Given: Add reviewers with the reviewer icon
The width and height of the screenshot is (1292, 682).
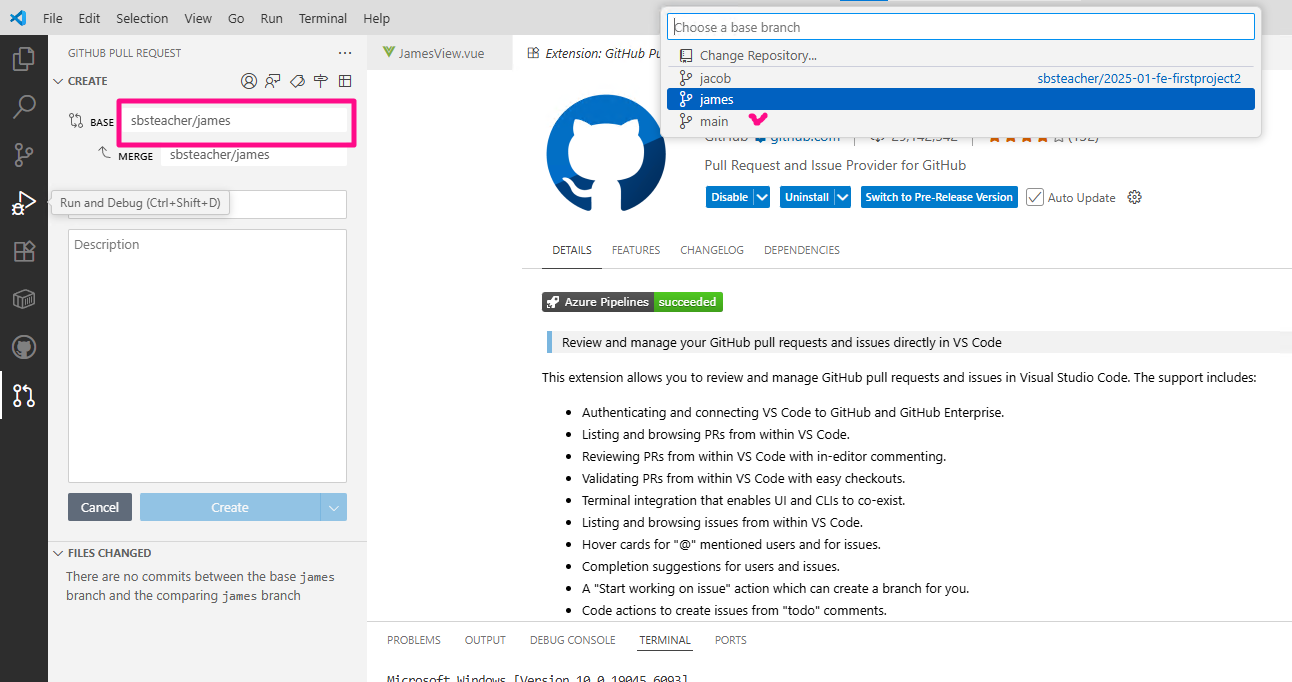Looking at the screenshot, I should coord(273,81).
